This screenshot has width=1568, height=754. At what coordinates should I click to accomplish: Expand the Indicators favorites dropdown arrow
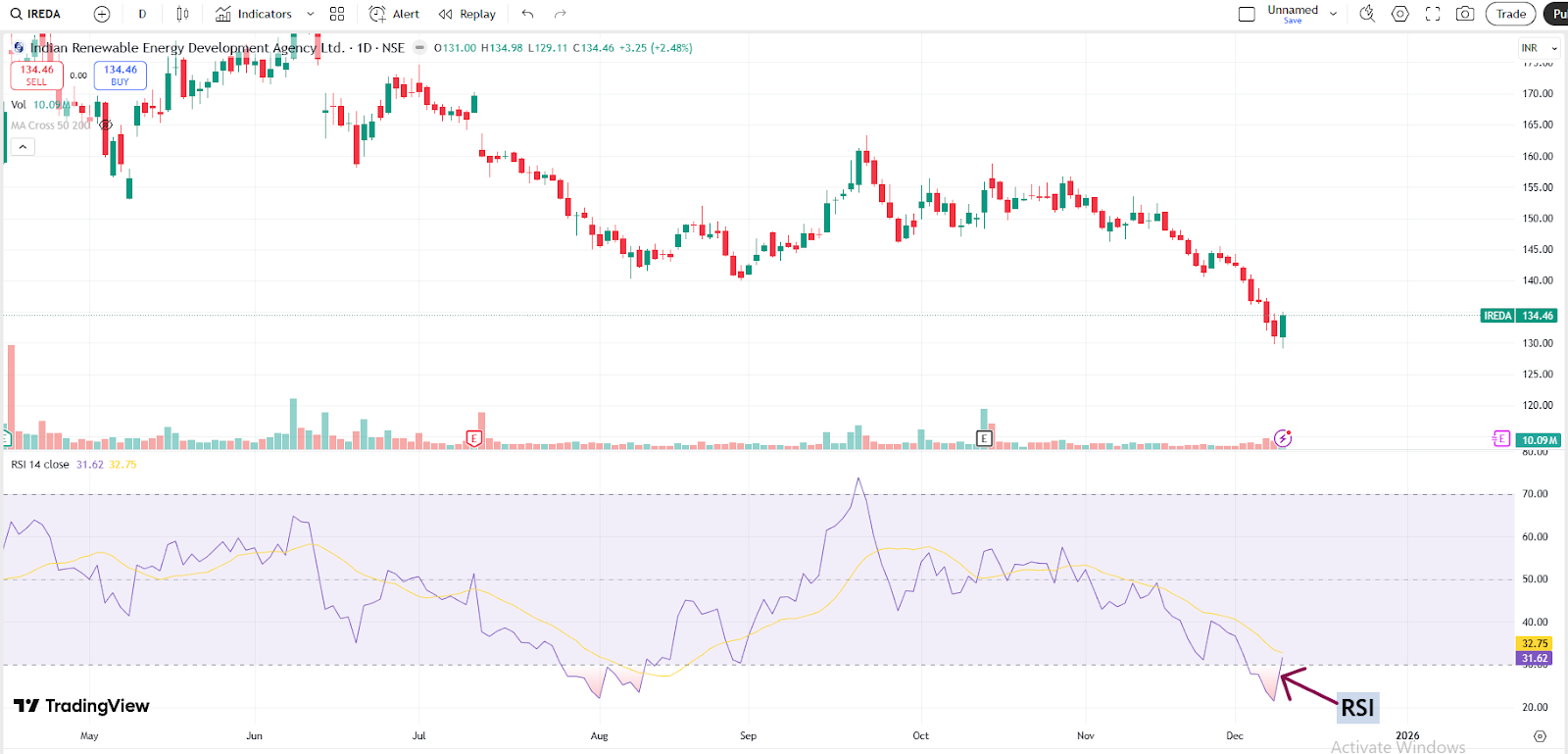point(311,14)
